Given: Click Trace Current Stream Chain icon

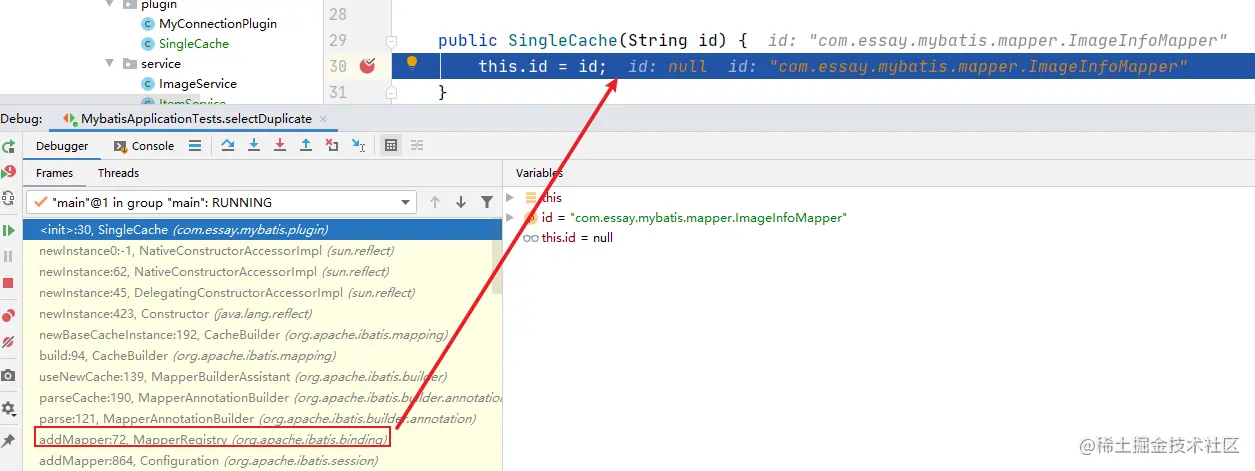Looking at the screenshot, I should point(417,146).
